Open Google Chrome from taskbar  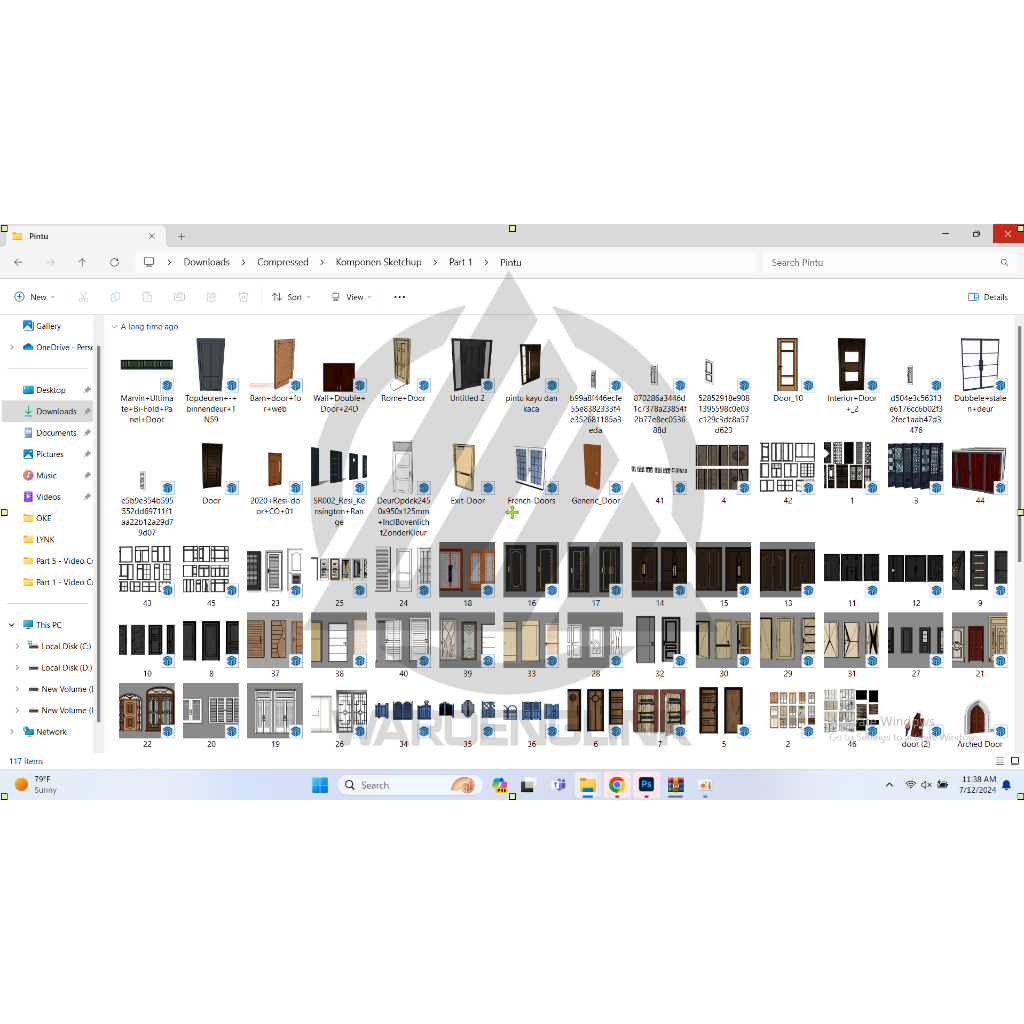[x=616, y=785]
